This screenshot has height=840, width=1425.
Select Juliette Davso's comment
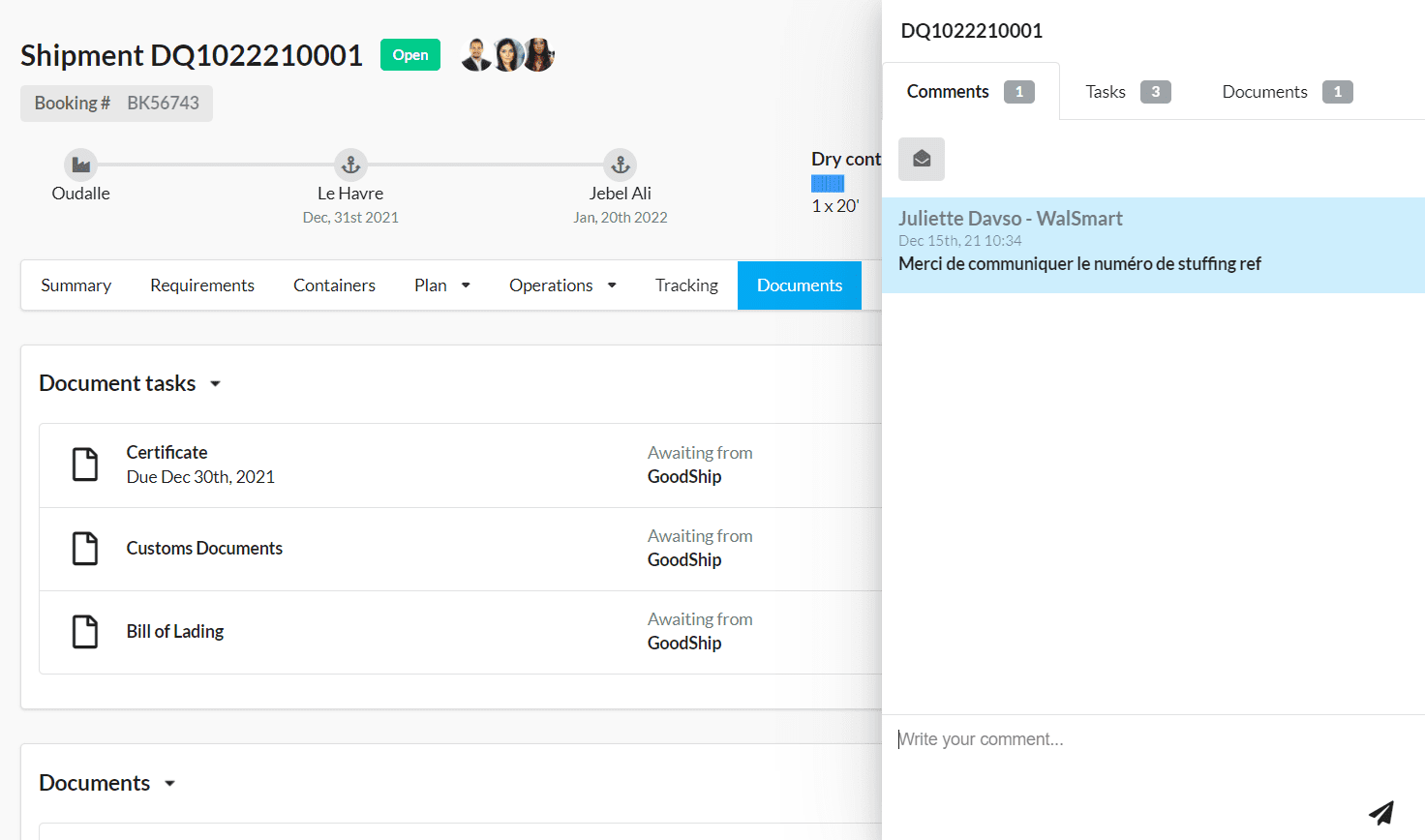1153,246
